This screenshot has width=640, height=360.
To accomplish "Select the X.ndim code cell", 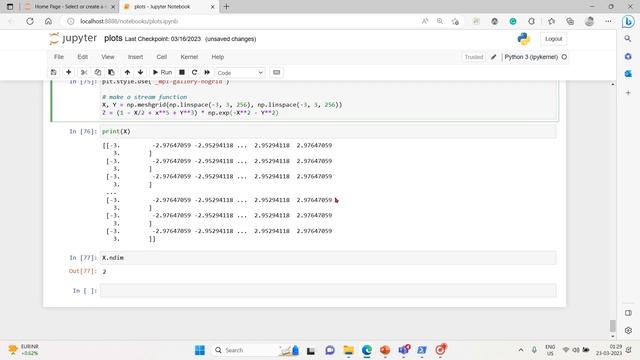I will (x=328, y=258).
